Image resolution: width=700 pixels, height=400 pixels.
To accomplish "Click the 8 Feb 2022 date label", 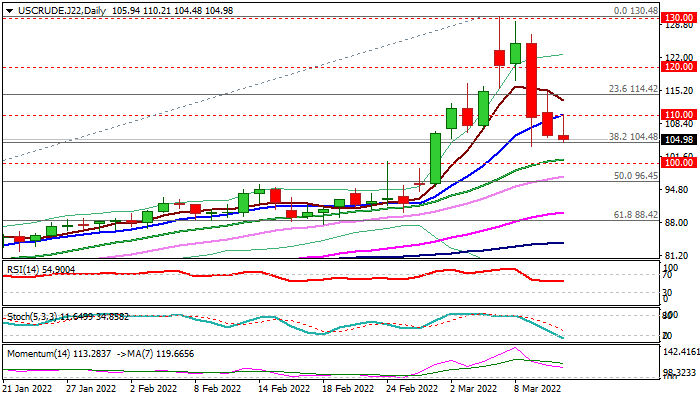I will 218,388.
